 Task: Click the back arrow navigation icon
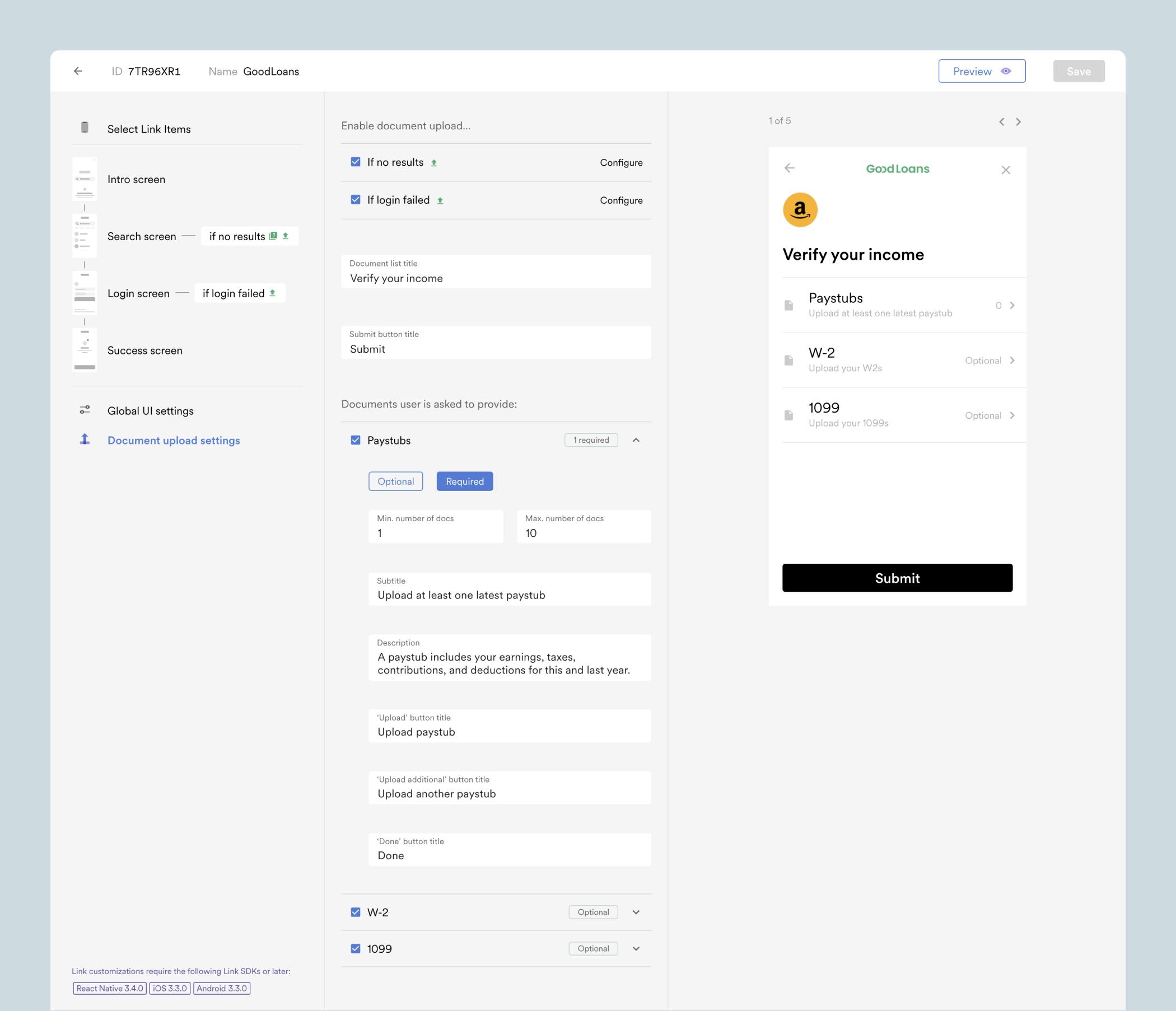79,71
